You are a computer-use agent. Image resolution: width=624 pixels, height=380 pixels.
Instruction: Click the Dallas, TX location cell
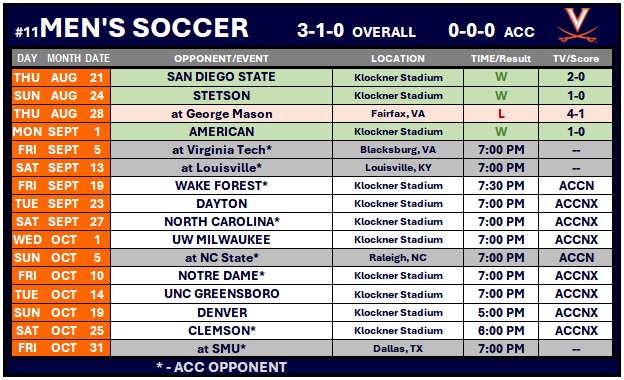398,349
